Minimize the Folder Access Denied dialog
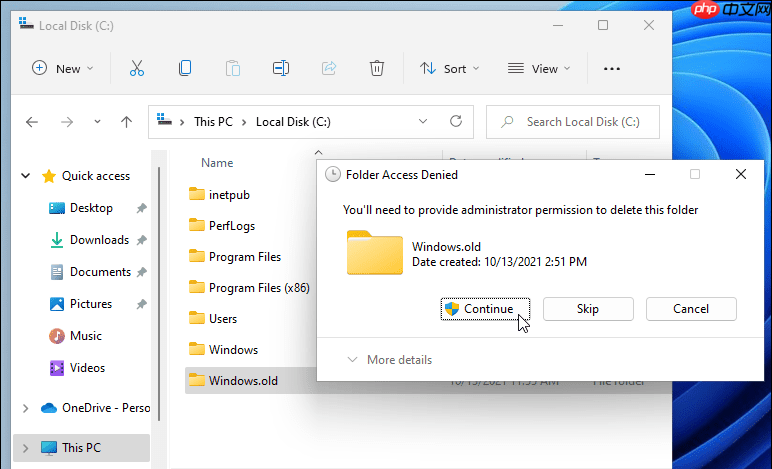The height and width of the screenshot is (469, 772). (x=650, y=174)
